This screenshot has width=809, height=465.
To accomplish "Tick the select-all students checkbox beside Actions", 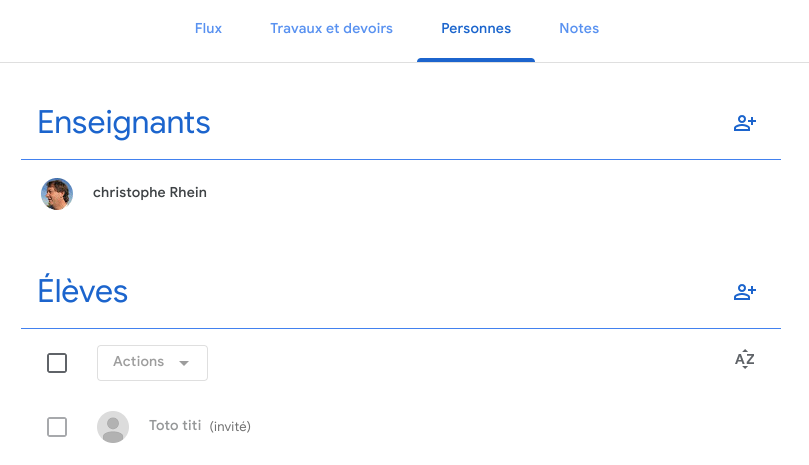I will coord(57,363).
